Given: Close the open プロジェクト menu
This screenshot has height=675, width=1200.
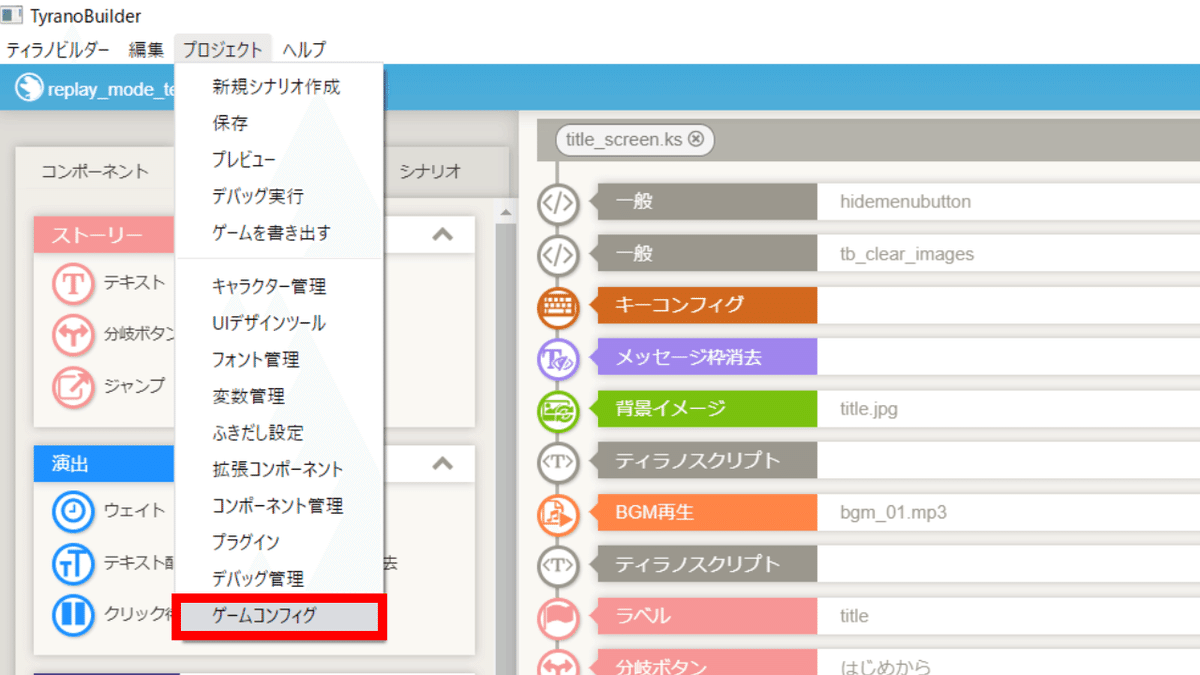Looking at the screenshot, I should click(222, 49).
